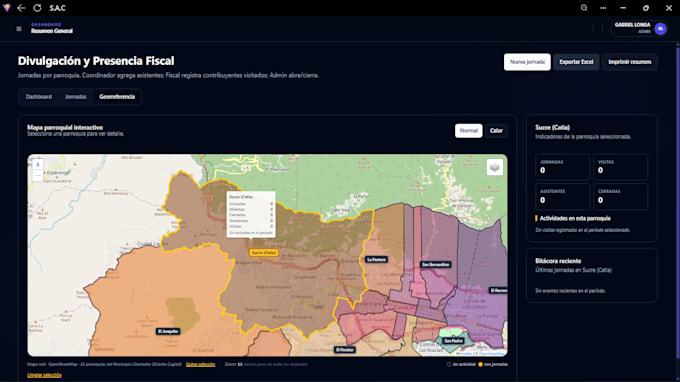Select the El Paraíso parish label
The height and width of the screenshot is (382, 680).
(x=345, y=349)
